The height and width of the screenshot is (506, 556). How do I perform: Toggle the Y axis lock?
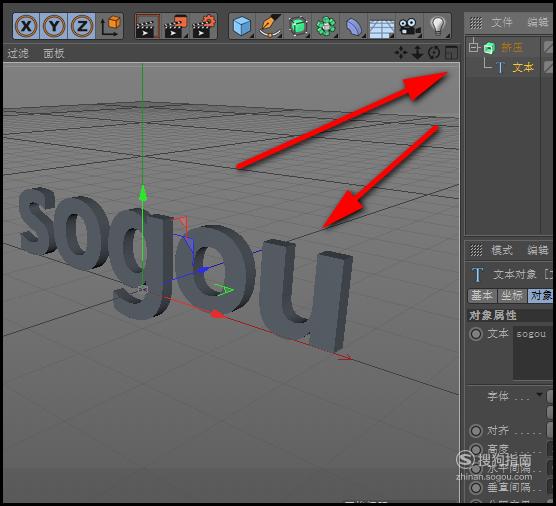tap(54, 26)
